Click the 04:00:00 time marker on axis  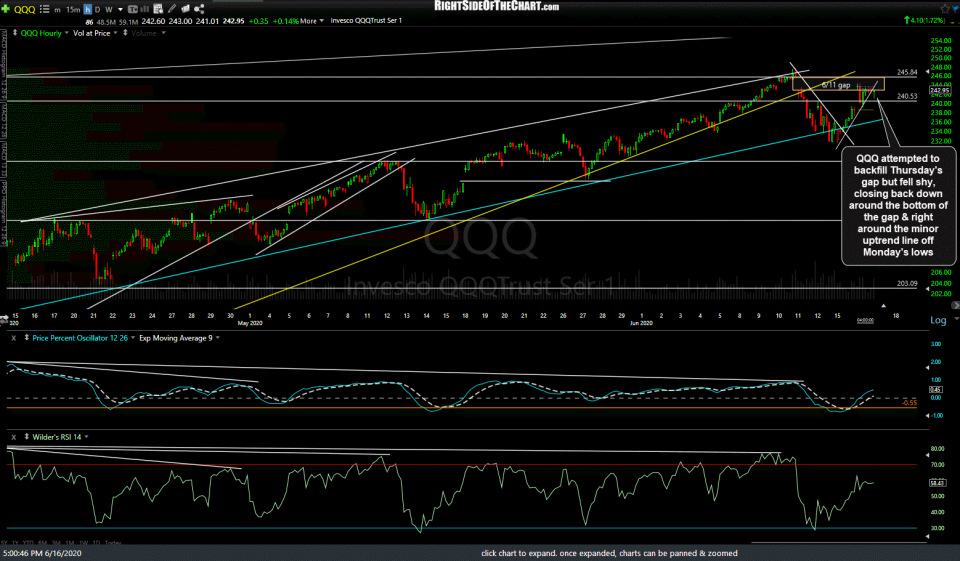tap(865, 320)
